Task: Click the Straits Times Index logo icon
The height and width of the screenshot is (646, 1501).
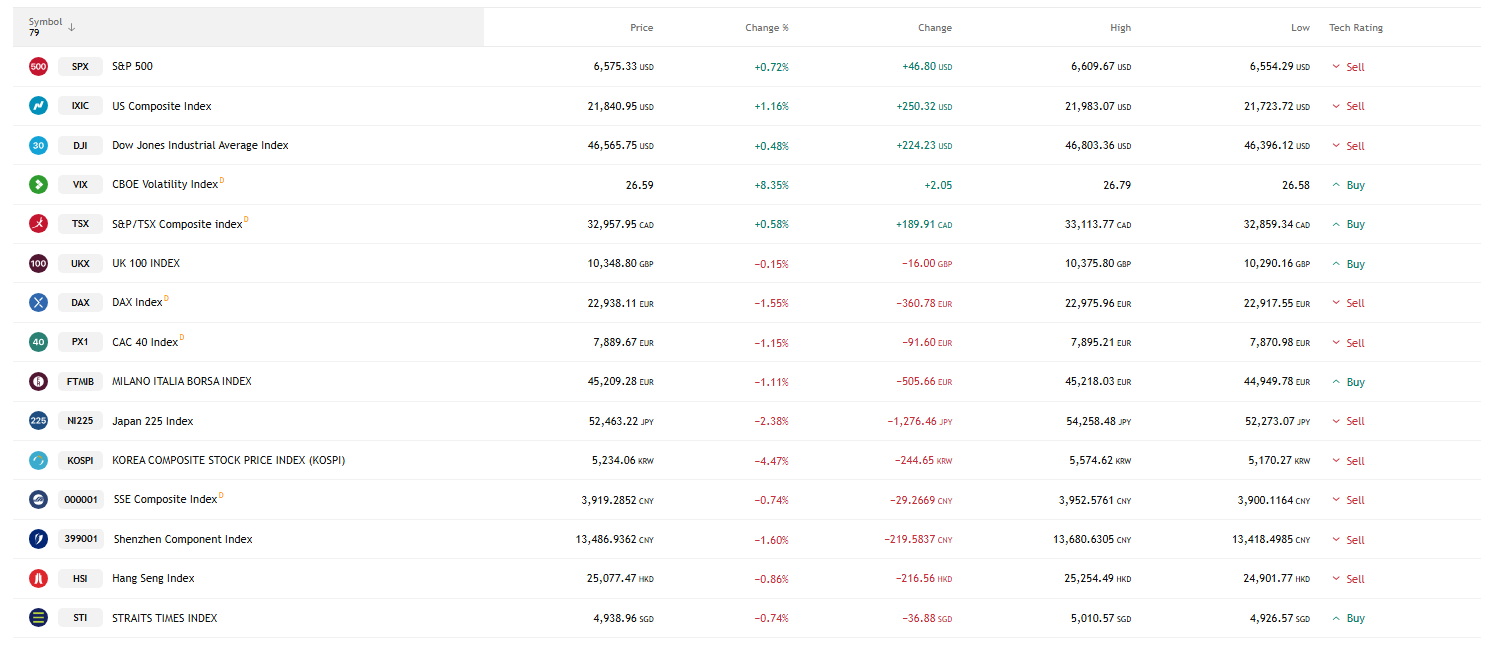Action: tap(38, 618)
